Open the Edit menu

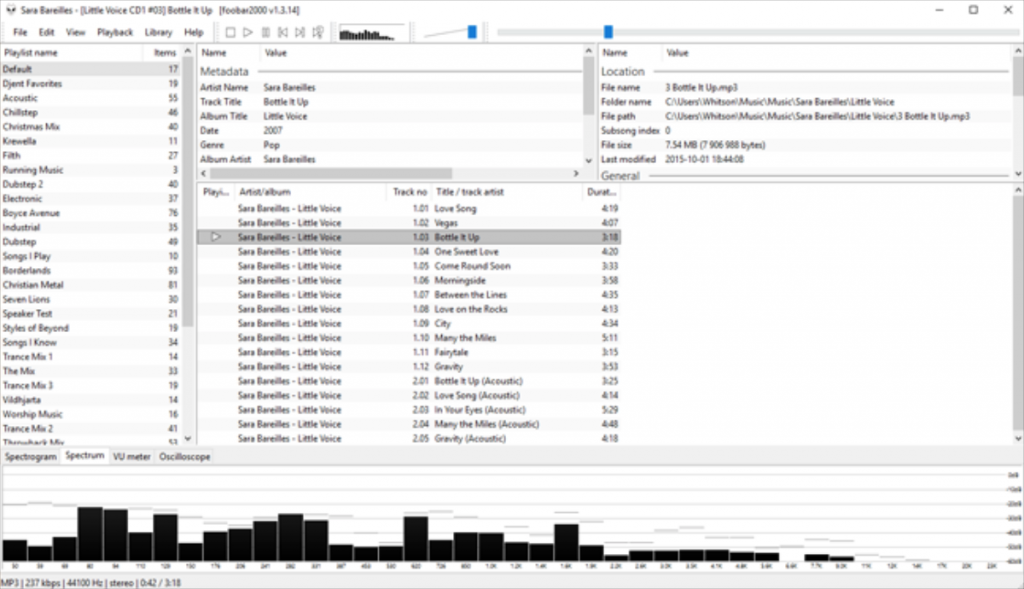point(46,32)
